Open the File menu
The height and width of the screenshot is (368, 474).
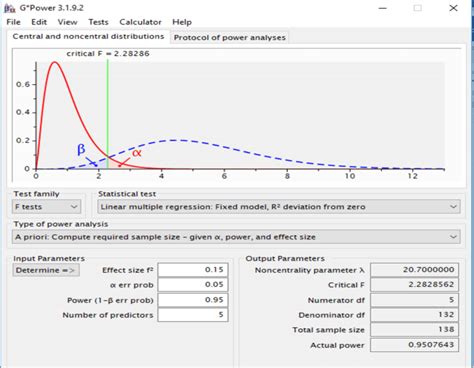[x=13, y=22]
